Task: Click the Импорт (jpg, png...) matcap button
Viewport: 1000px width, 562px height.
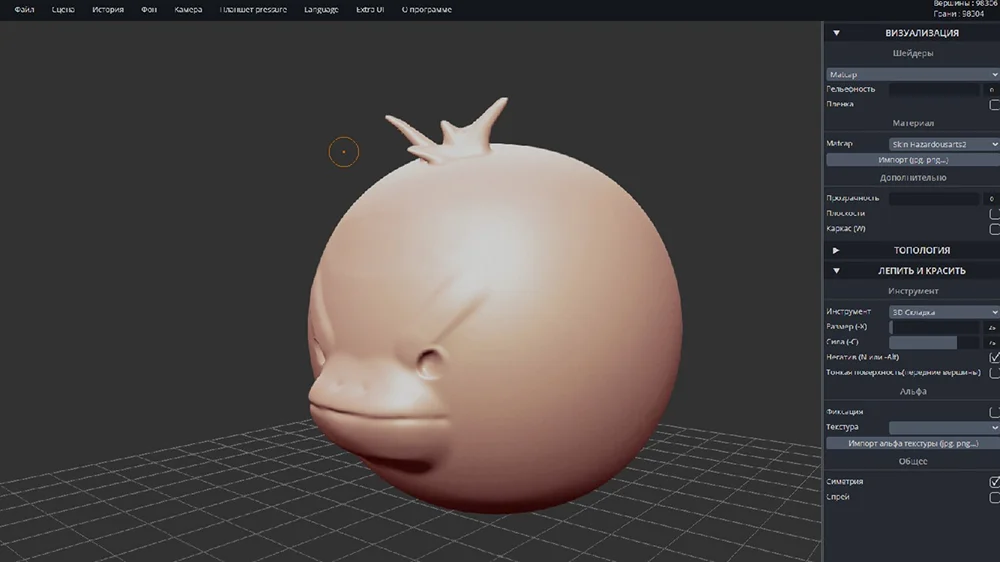Action: pyautogui.click(x=912, y=160)
